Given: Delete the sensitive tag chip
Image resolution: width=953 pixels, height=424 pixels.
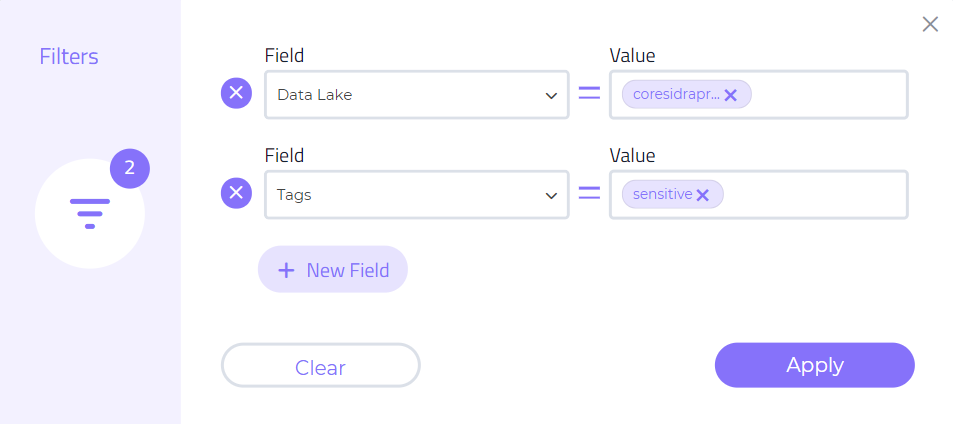Looking at the screenshot, I should 703,195.
